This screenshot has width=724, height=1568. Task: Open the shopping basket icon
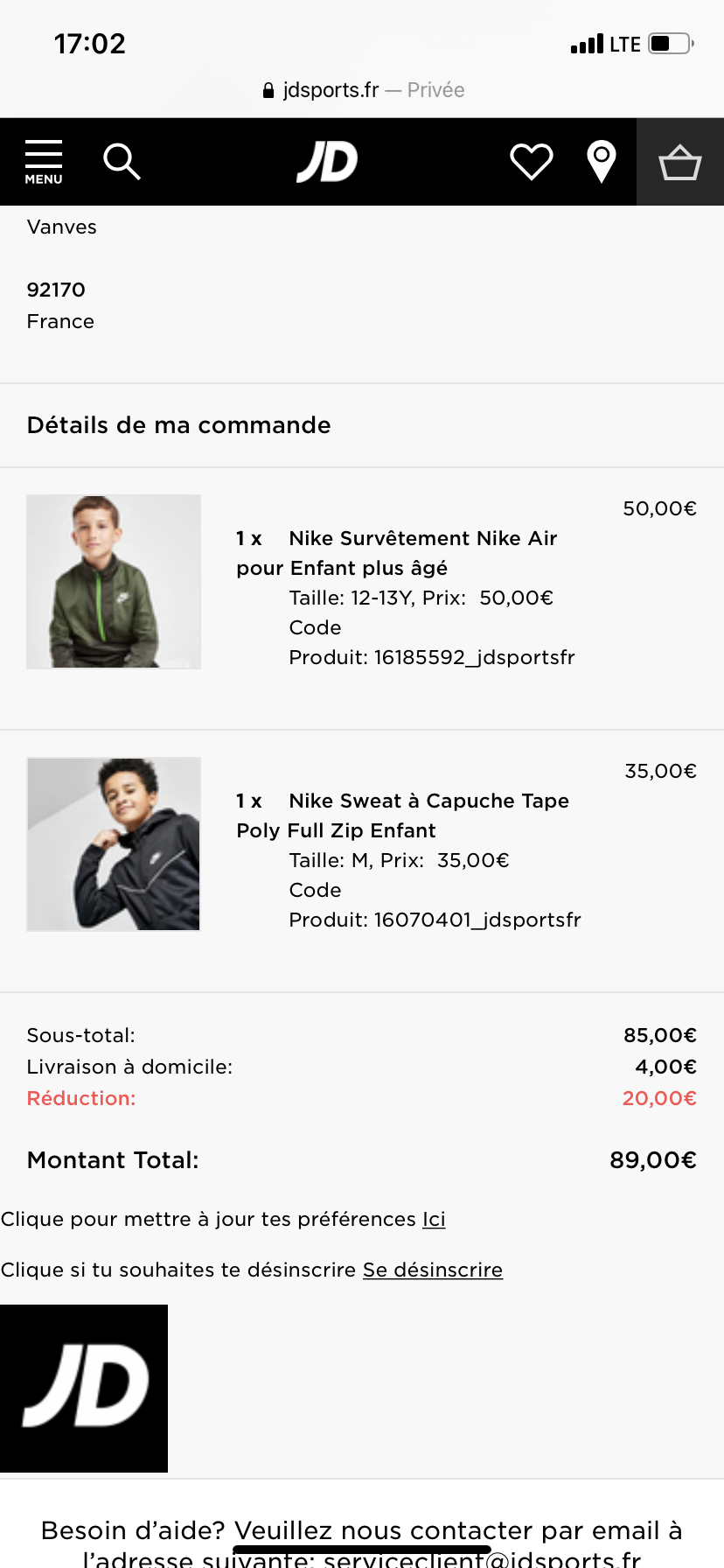coord(680,162)
